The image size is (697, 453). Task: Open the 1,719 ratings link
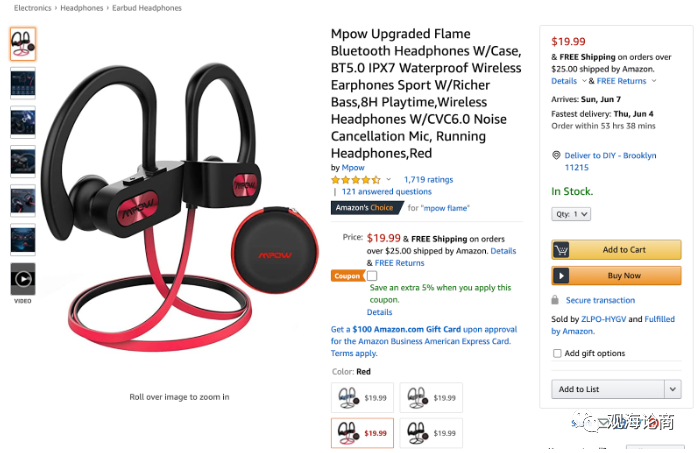429,180
